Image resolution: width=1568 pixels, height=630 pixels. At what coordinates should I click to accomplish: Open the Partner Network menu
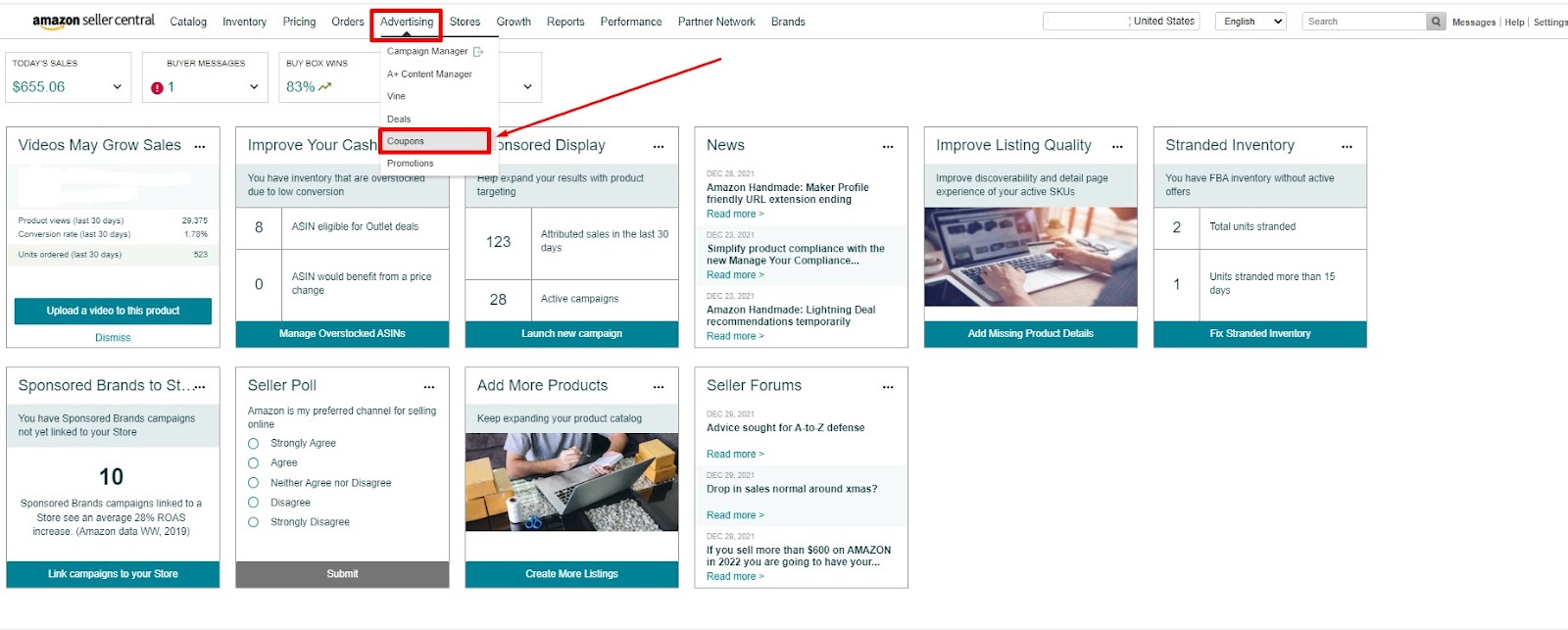[x=716, y=22]
